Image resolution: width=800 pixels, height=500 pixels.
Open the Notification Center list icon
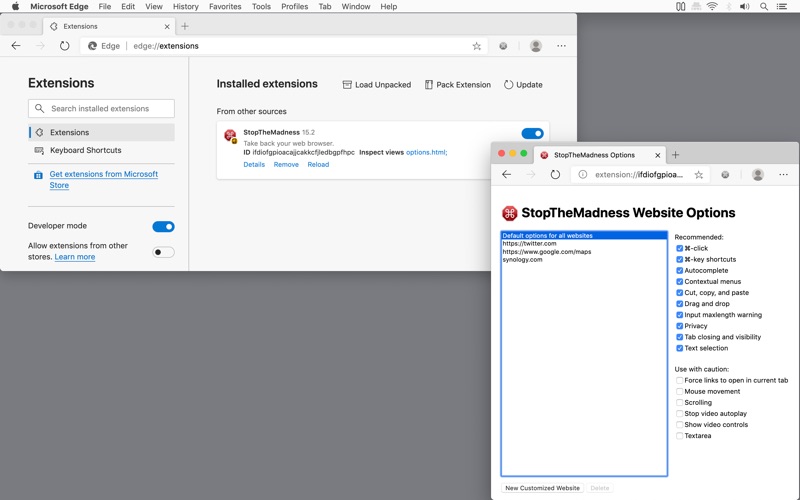pyautogui.click(x=782, y=7)
